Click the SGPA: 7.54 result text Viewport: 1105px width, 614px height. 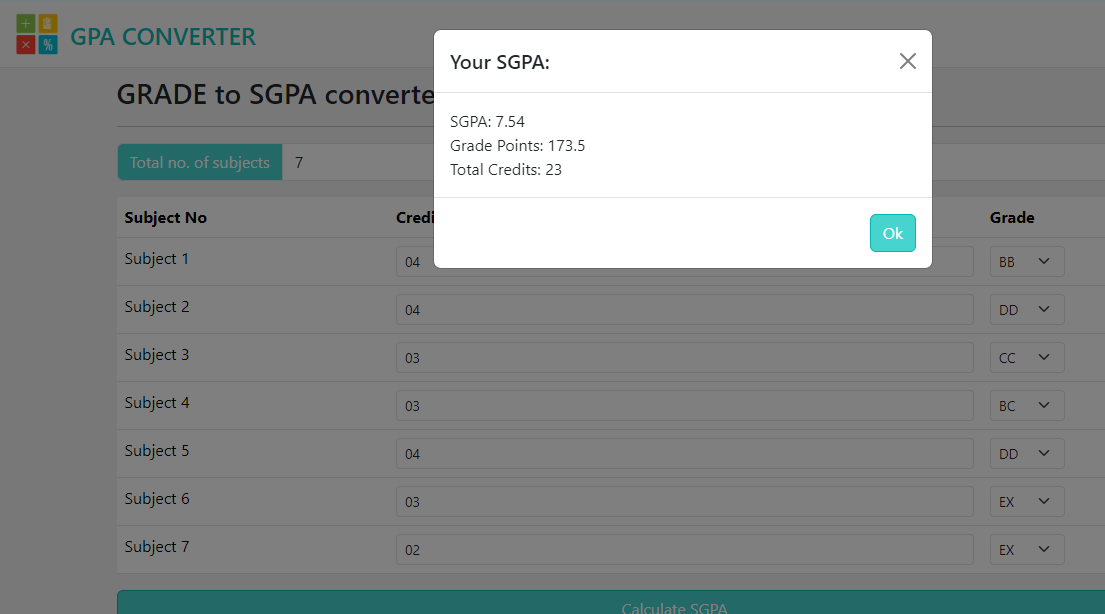tap(488, 121)
